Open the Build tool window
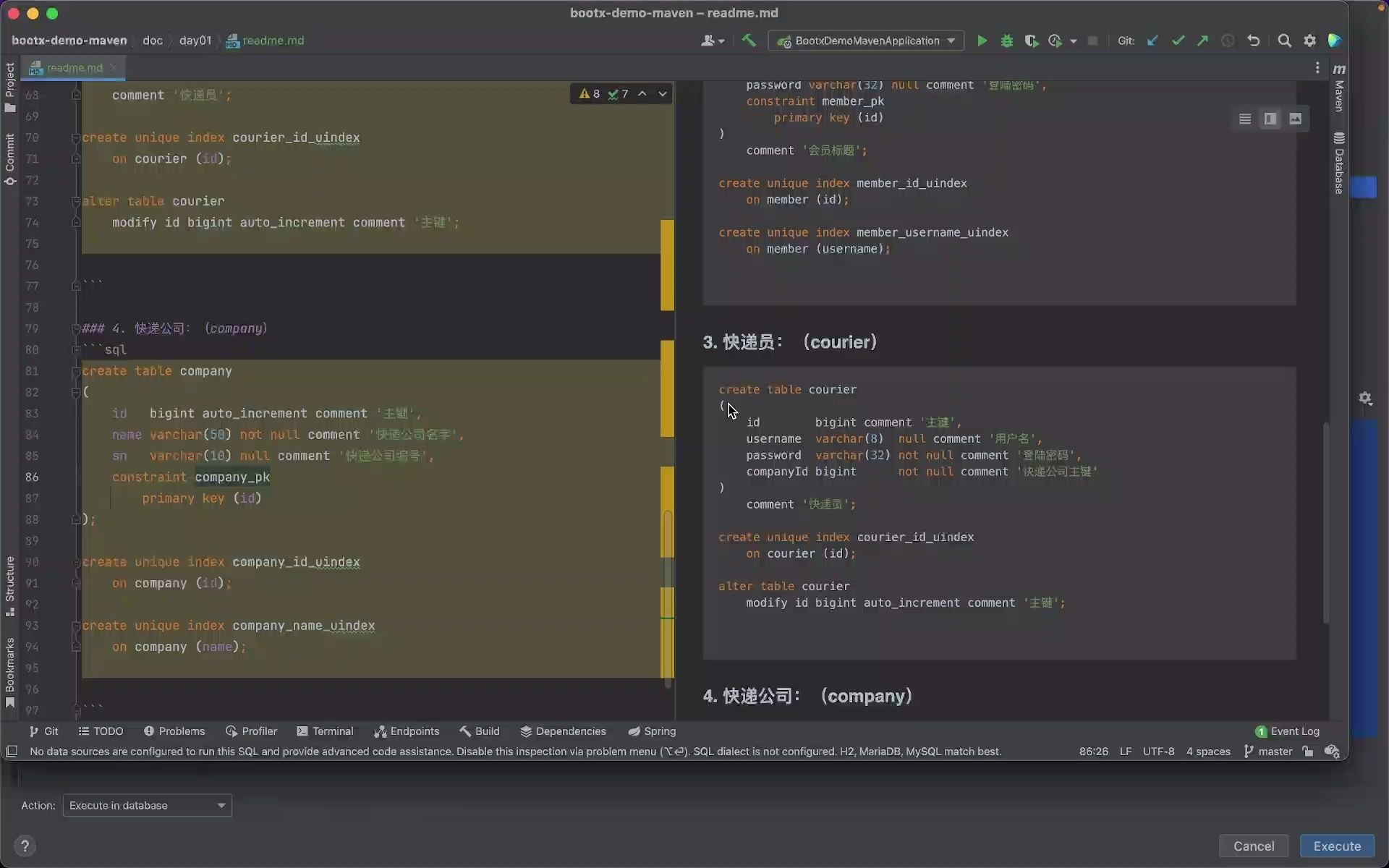The image size is (1389, 868). point(479,731)
